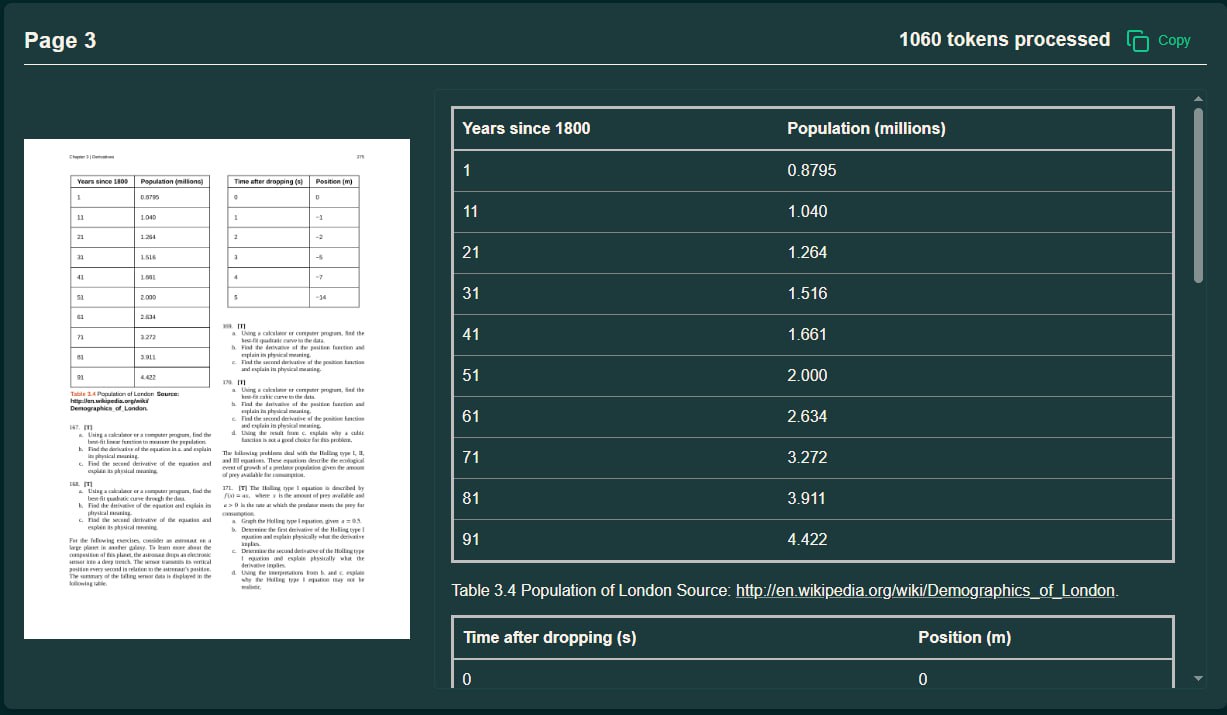The width and height of the screenshot is (1227, 715).
Task: Select the 'Population (millions)' column header
Action: tap(866, 129)
